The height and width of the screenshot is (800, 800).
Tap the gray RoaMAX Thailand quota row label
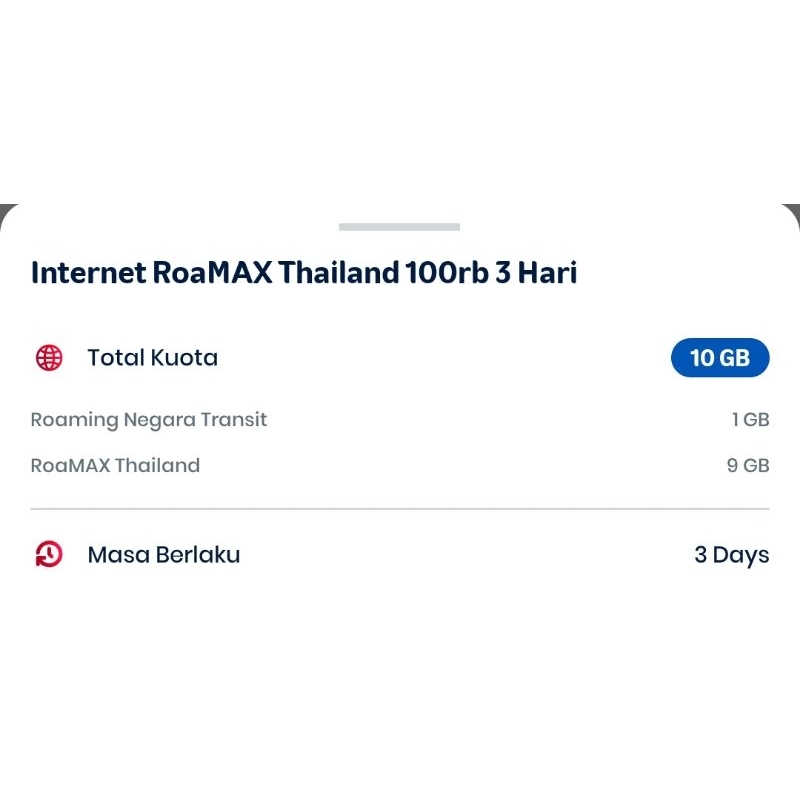(115, 466)
